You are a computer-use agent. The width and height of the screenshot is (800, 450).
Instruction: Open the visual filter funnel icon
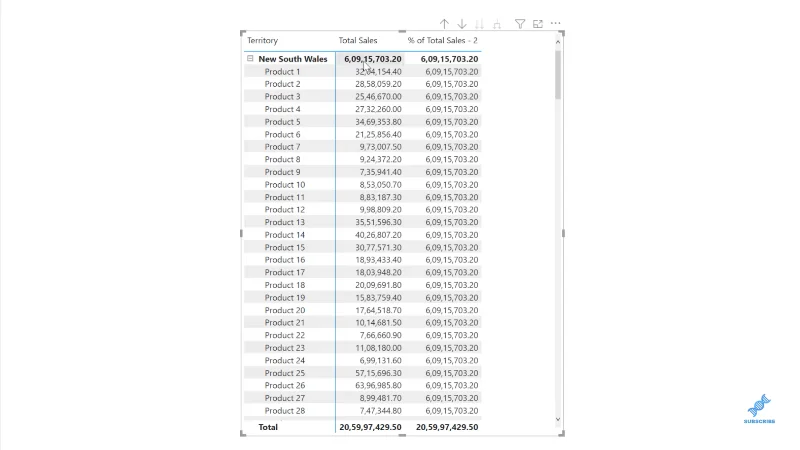pyautogui.click(x=520, y=24)
